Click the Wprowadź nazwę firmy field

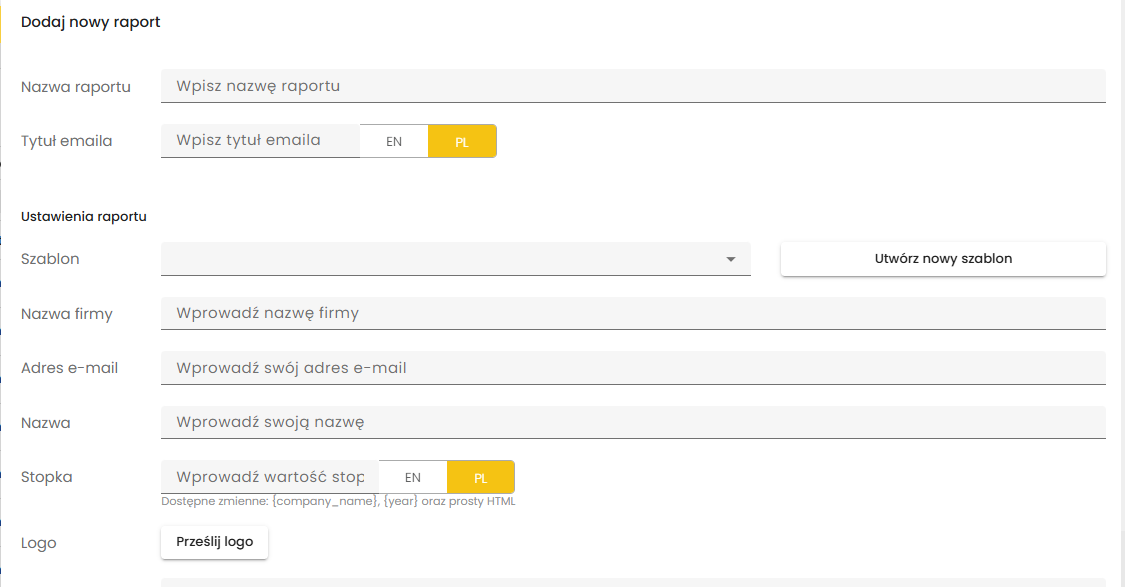pos(633,314)
